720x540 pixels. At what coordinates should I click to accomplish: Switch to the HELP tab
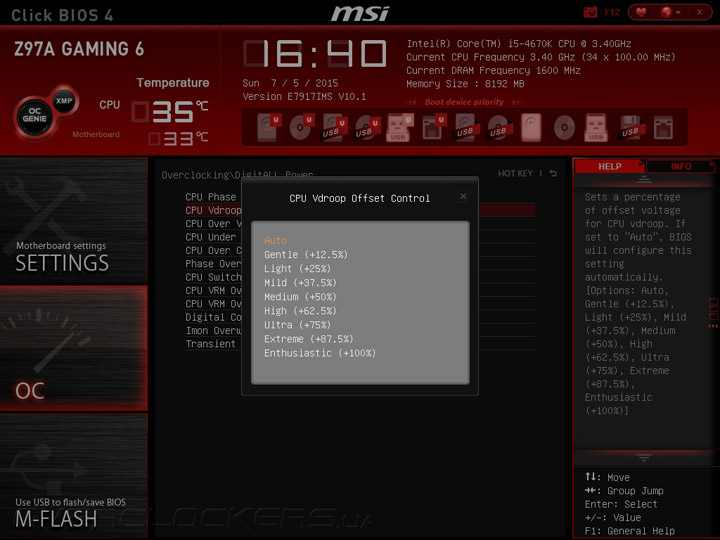[x=610, y=166]
